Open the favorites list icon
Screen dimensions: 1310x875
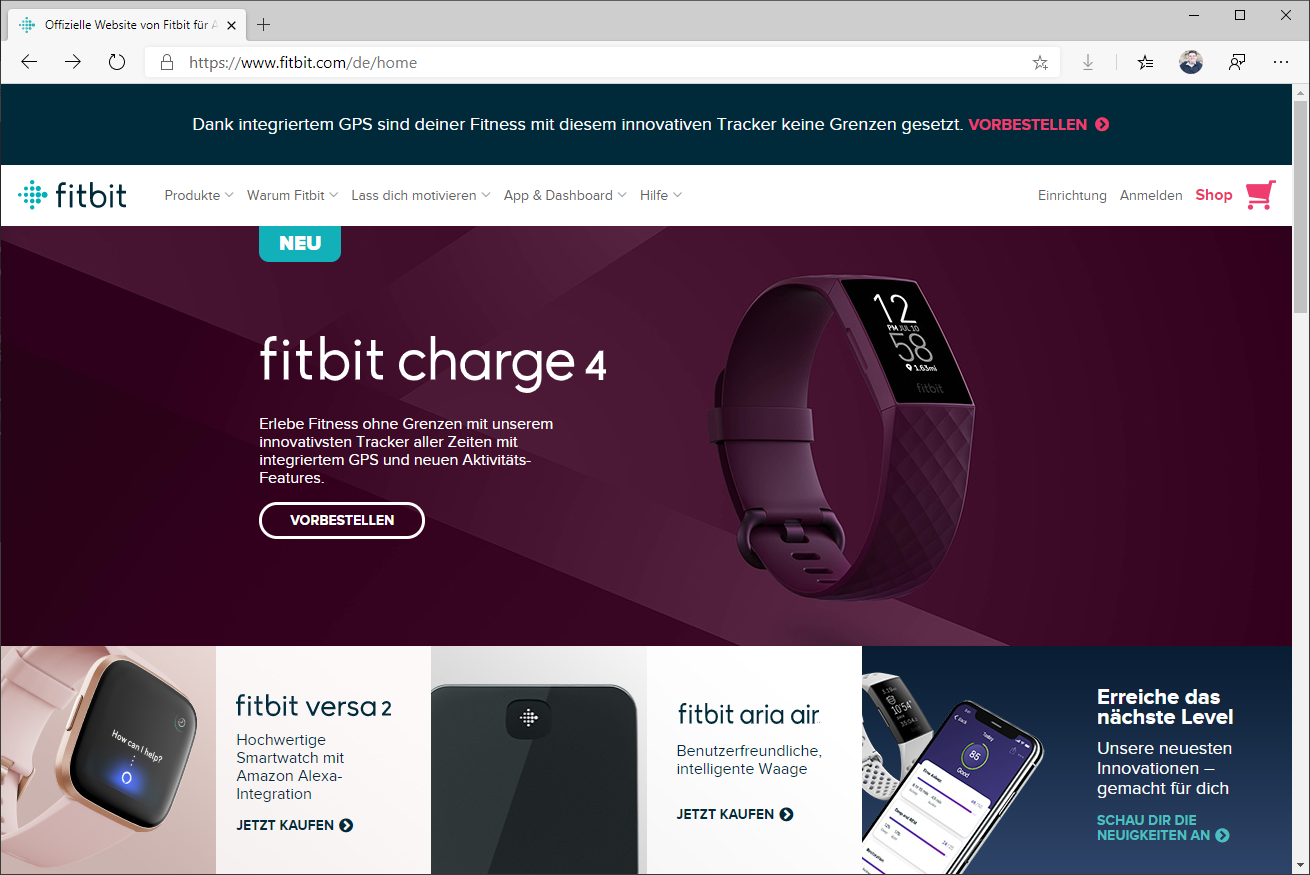point(1145,62)
